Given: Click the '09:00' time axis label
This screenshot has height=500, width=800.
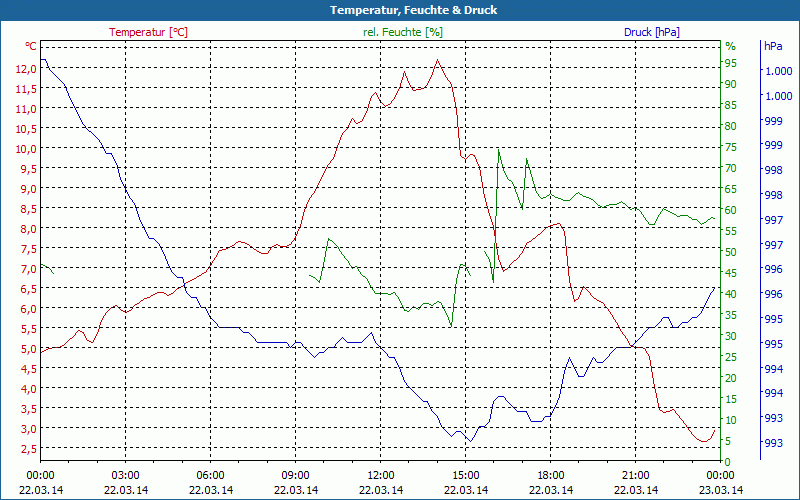Looking at the screenshot, I should coord(295,476).
